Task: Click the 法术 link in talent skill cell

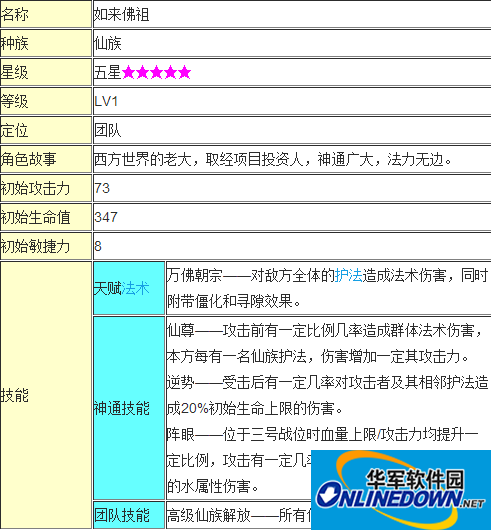Action: (x=135, y=288)
